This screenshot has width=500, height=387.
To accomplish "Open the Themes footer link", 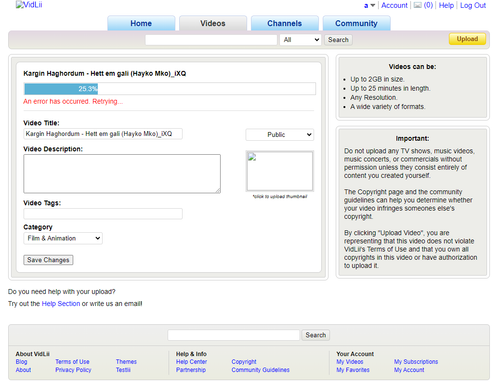I will pos(126,362).
